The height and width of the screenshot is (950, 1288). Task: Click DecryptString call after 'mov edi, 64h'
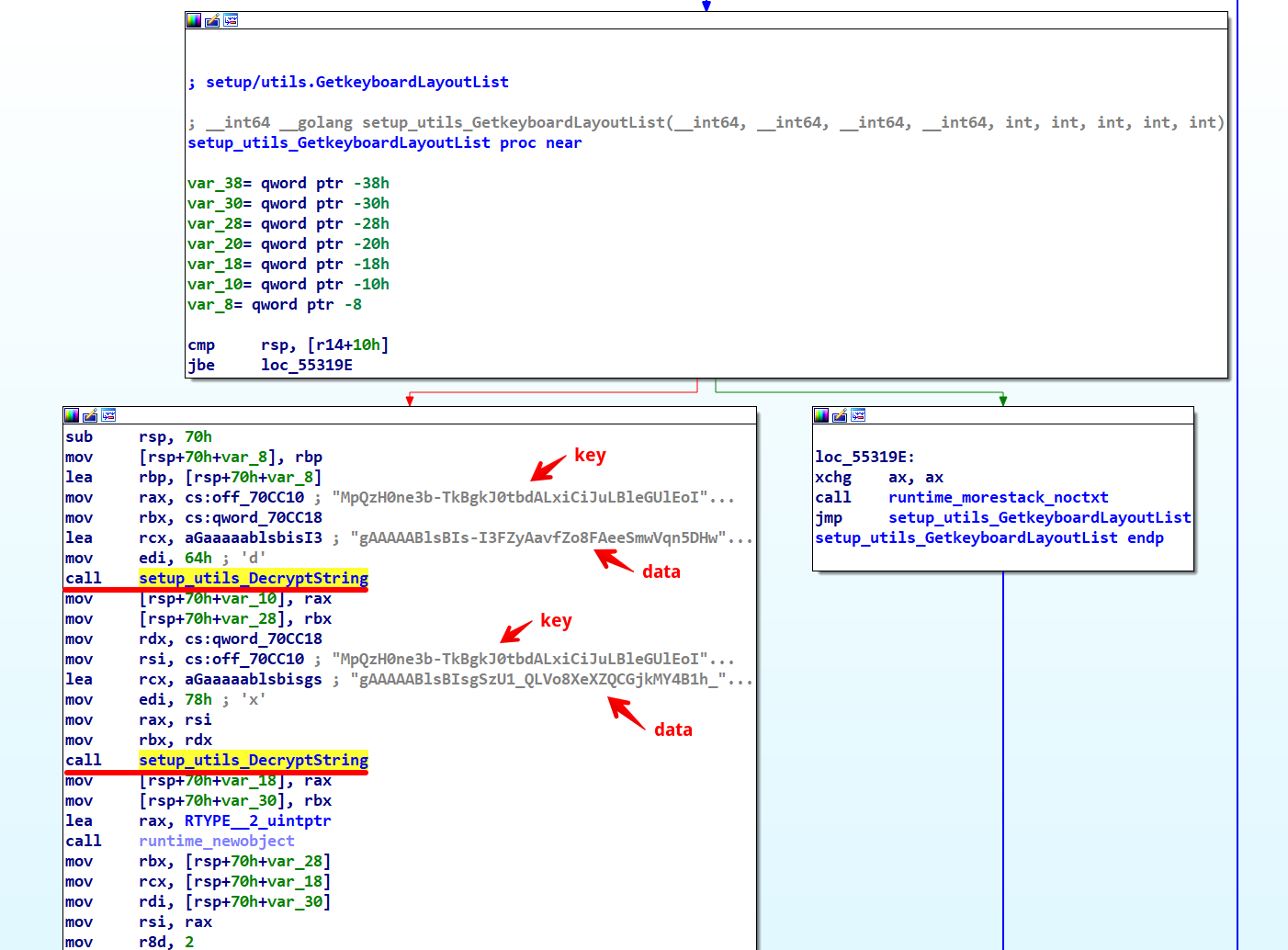[x=253, y=578]
